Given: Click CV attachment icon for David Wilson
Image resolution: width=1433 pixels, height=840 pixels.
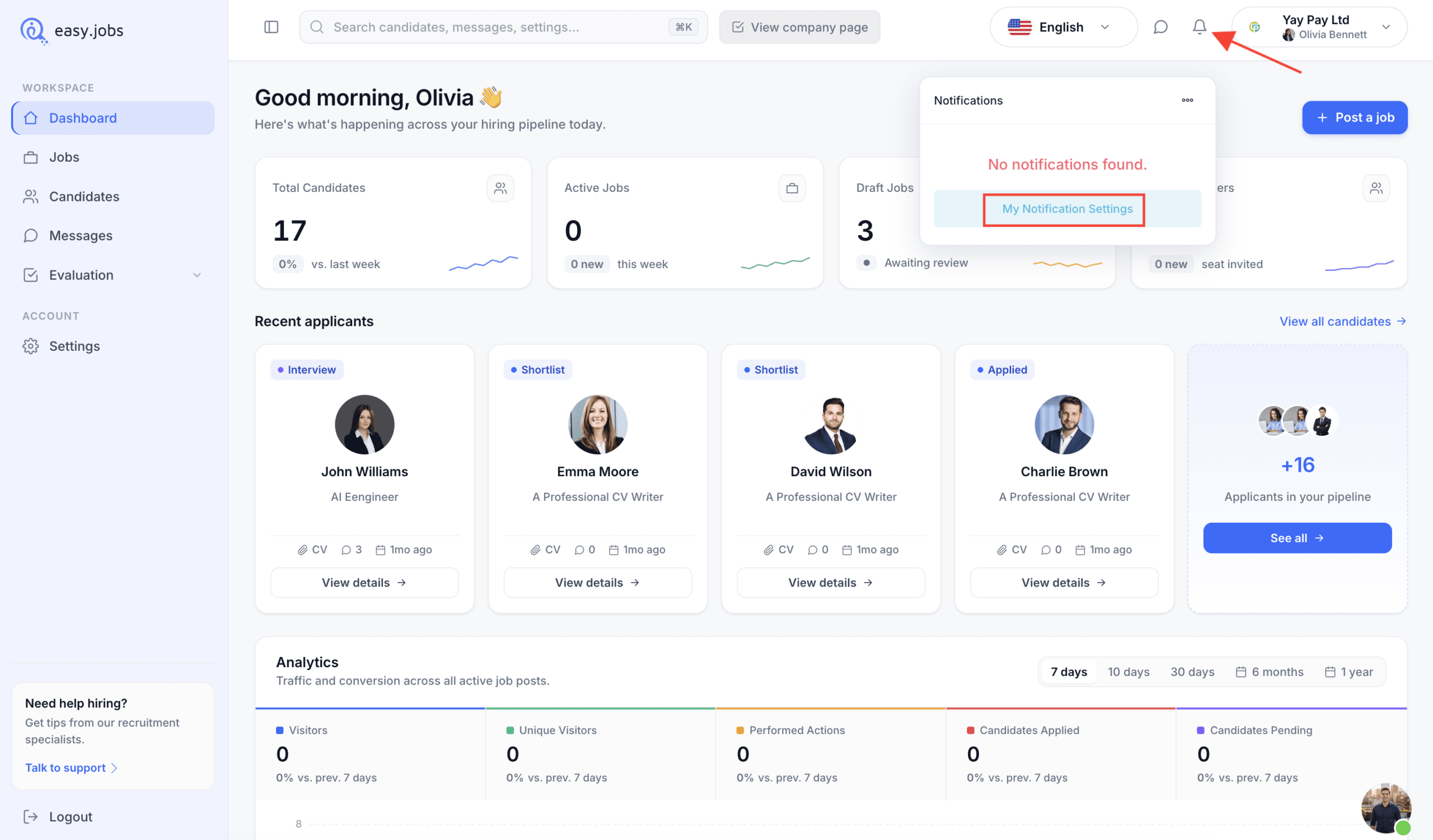Looking at the screenshot, I should (x=768, y=550).
